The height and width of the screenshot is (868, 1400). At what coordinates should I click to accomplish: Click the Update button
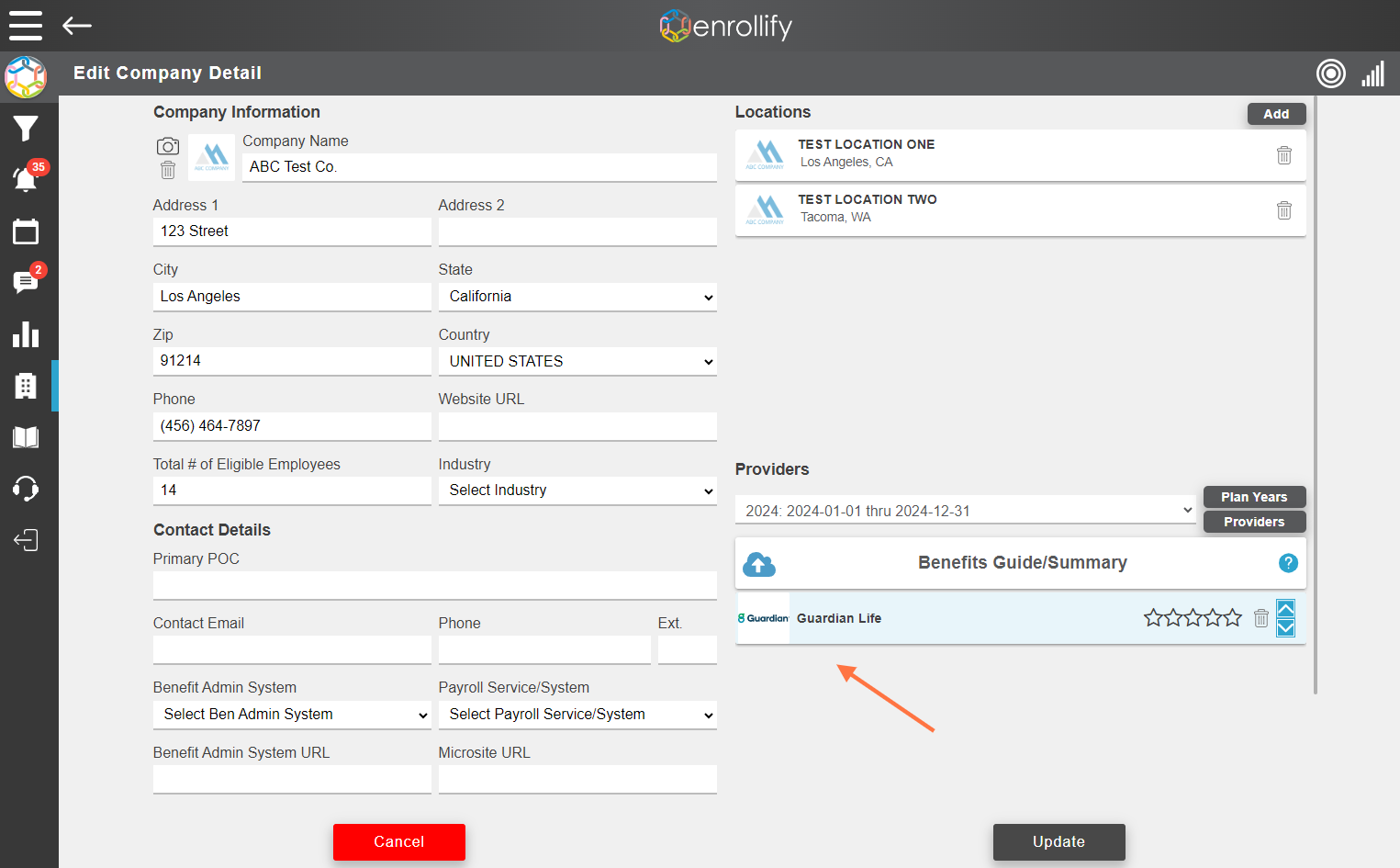[x=1059, y=842]
